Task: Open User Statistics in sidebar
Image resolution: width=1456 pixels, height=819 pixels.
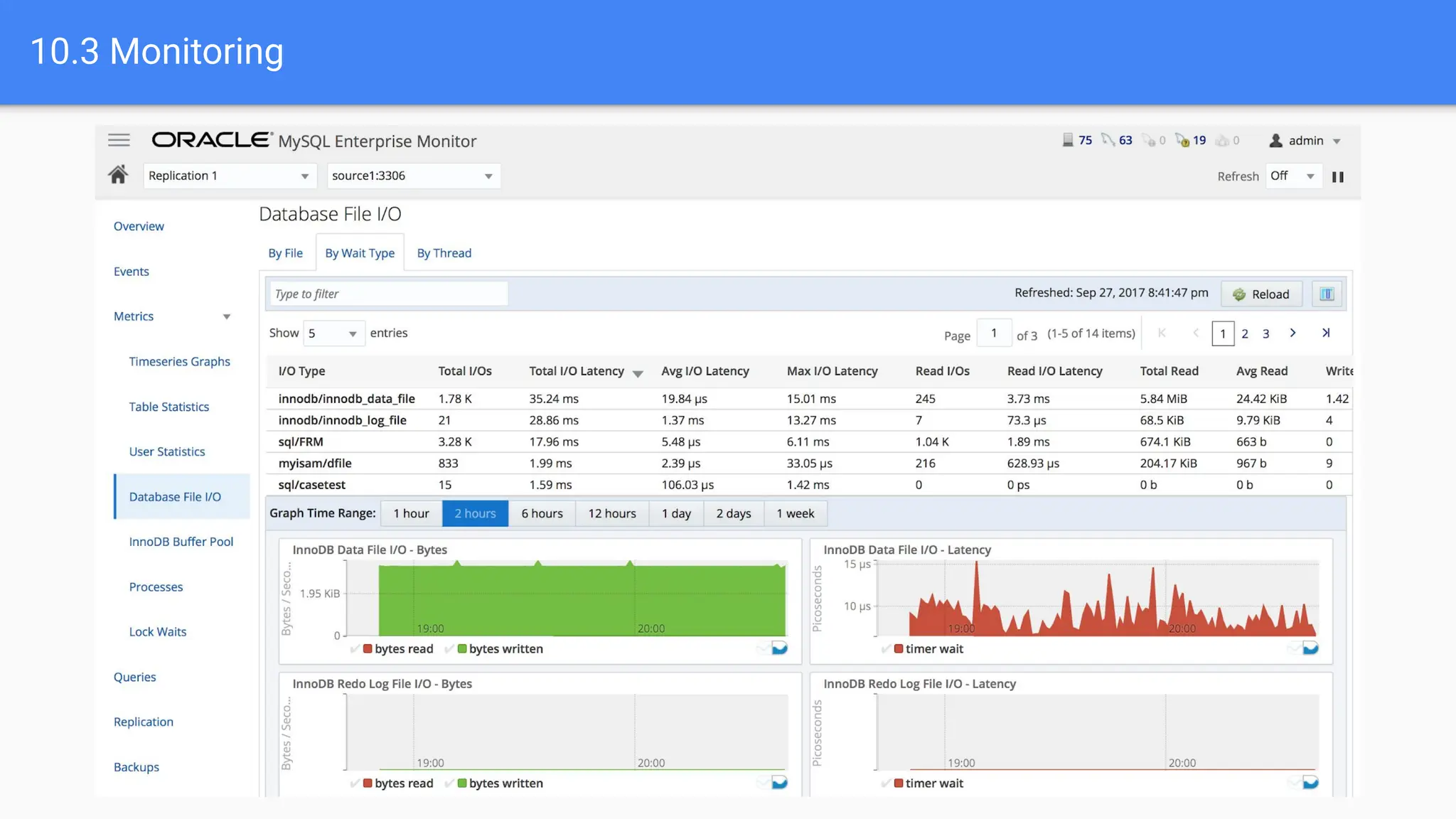Action: pos(167,451)
